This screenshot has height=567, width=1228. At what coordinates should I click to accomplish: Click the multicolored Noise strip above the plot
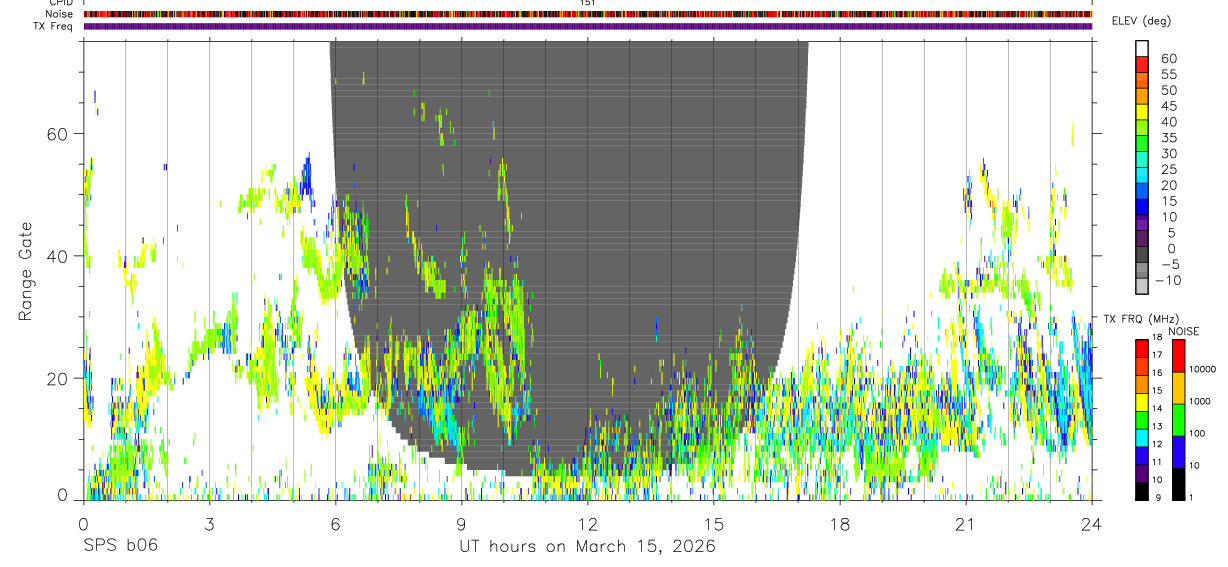coord(588,14)
